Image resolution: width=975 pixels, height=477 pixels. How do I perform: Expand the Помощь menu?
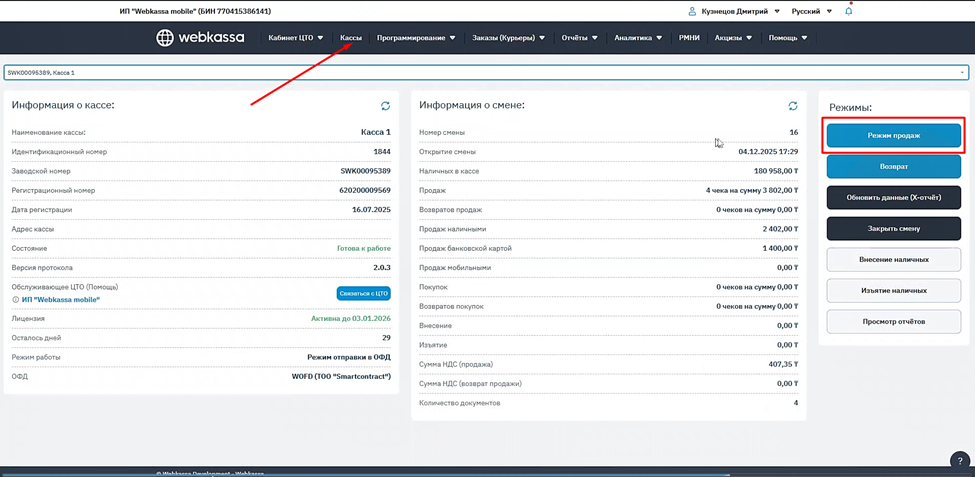[788, 38]
